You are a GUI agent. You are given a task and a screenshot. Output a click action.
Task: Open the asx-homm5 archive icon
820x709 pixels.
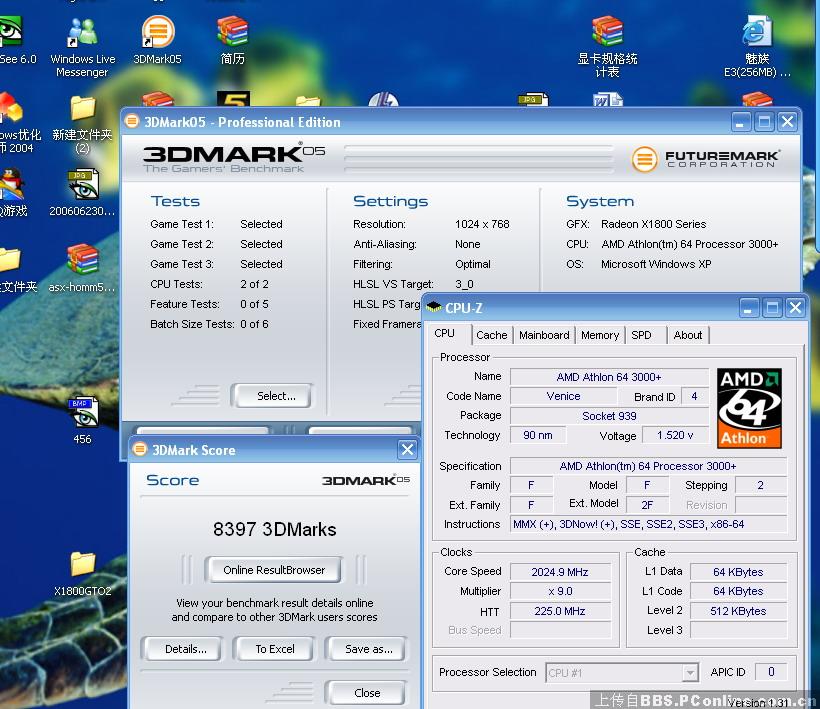click(82, 260)
